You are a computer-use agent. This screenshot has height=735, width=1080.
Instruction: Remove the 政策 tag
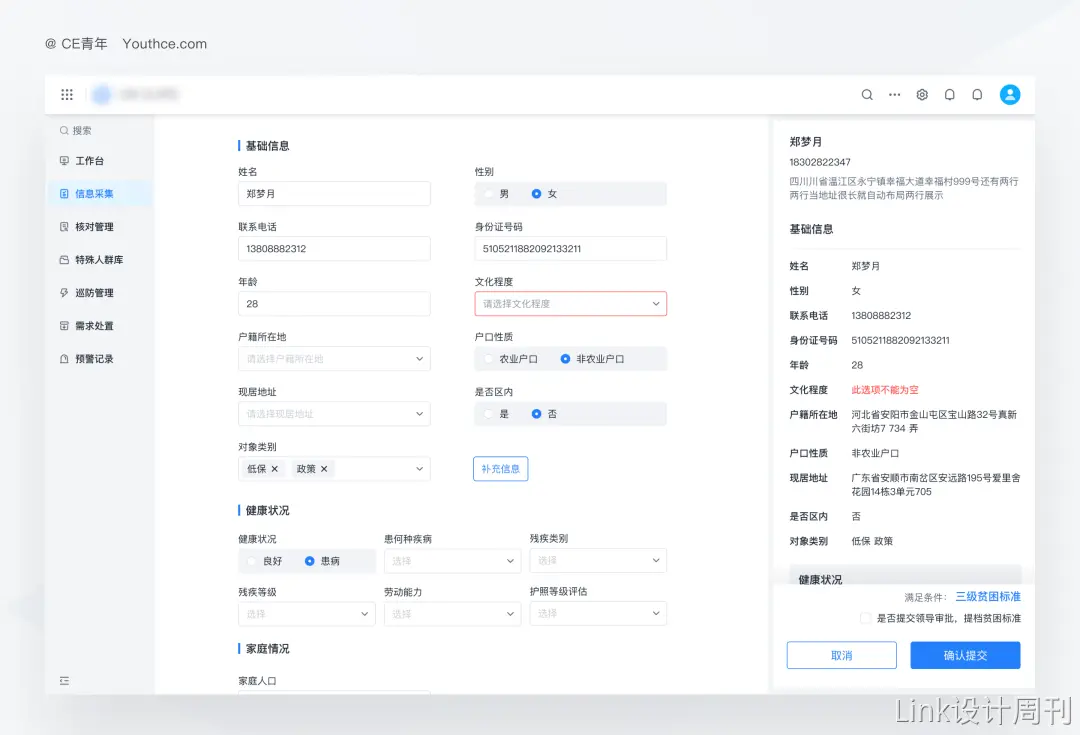pyautogui.click(x=324, y=469)
